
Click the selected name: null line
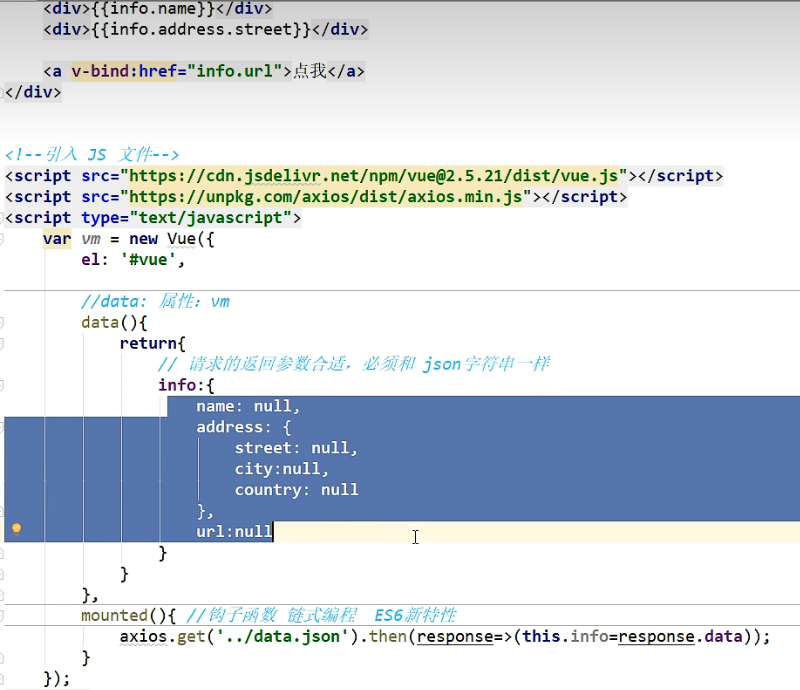coord(248,406)
